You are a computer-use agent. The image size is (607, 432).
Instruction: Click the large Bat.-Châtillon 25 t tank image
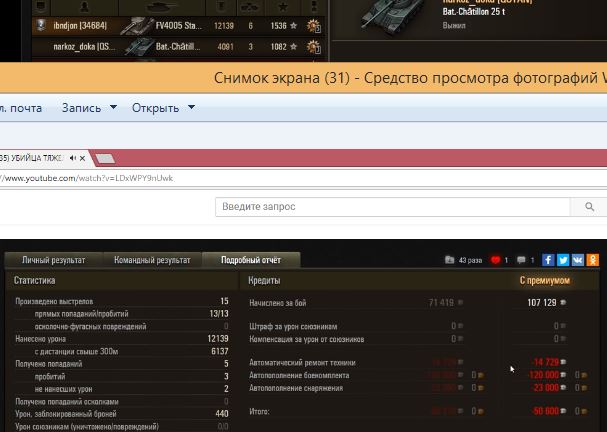pyautogui.click(x=394, y=16)
